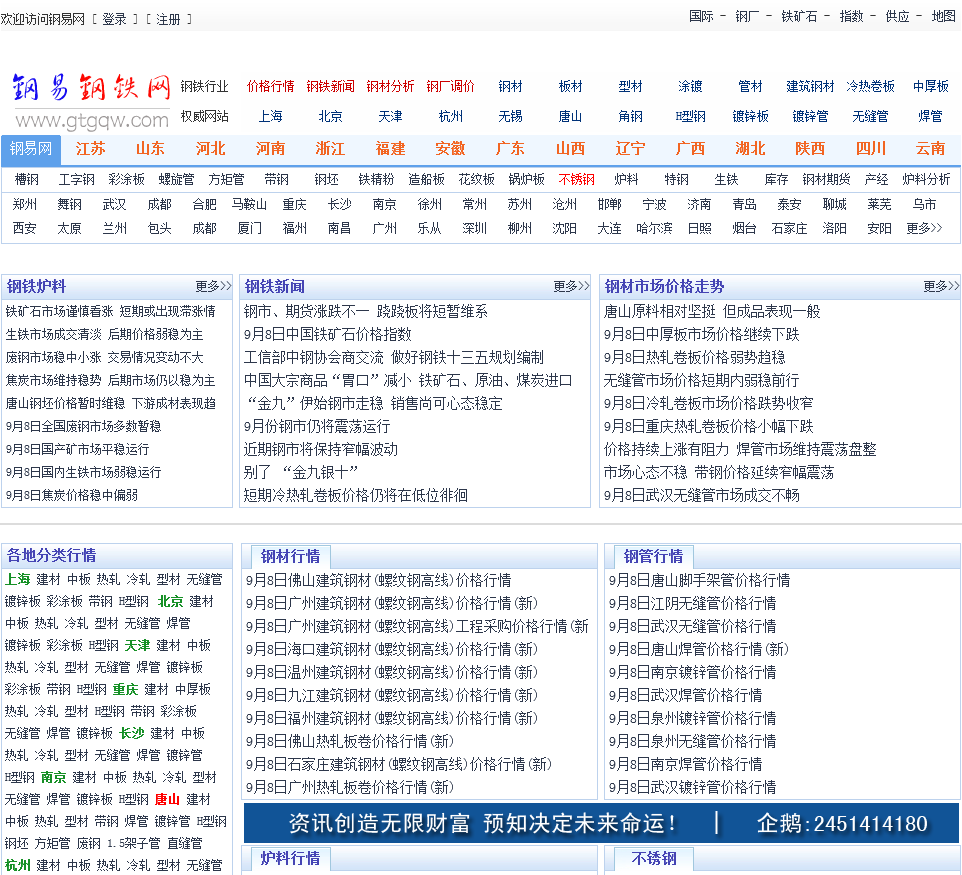Click the red 价格行情 menu item
Image resolution: width=962 pixels, height=875 pixels.
coord(270,86)
